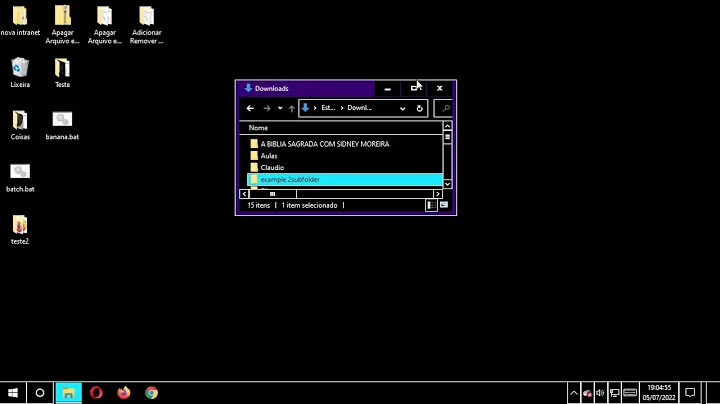Select the 'Teste' desktop folder
This screenshot has width=720, height=404.
62,73
